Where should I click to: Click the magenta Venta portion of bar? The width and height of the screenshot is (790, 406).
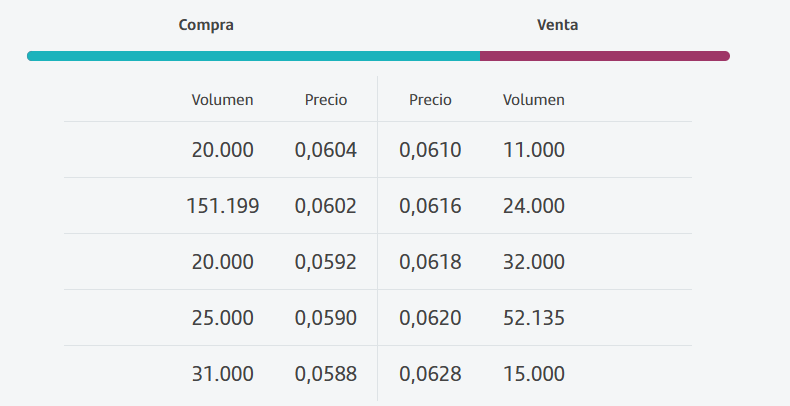point(605,56)
